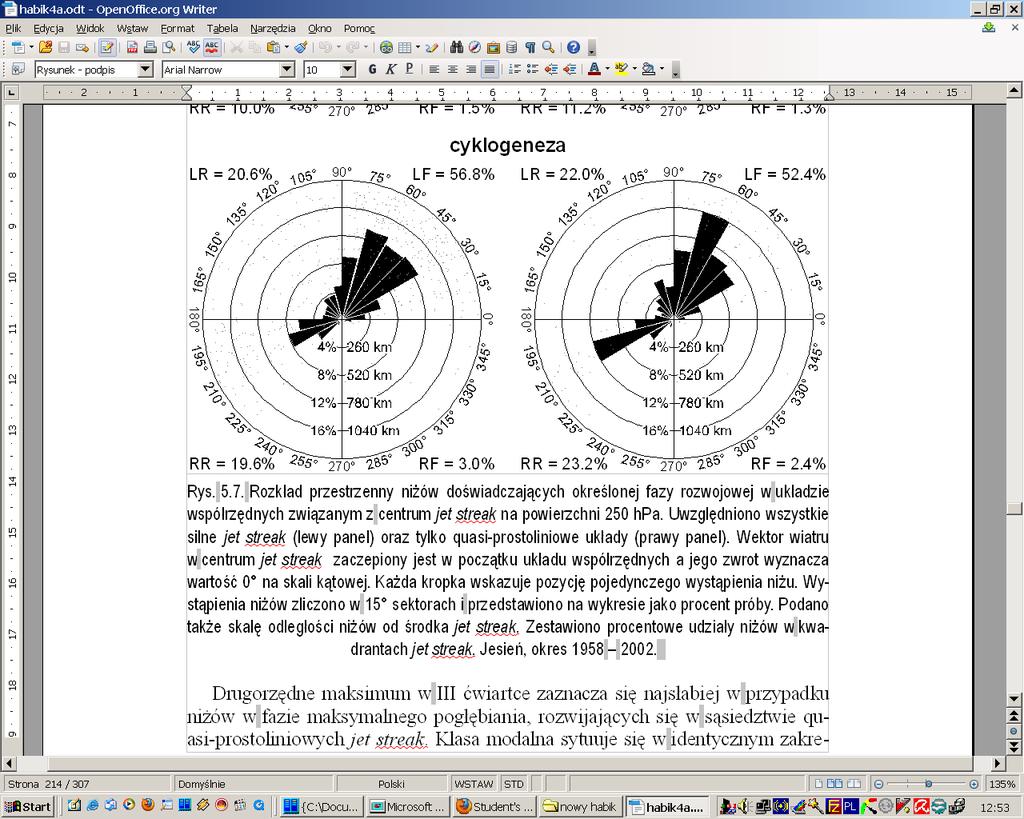Click WSTAW insert mode in status bar
Image resolution: width=1024 pixels, height=819 pixels.
(x=473, y=784)
